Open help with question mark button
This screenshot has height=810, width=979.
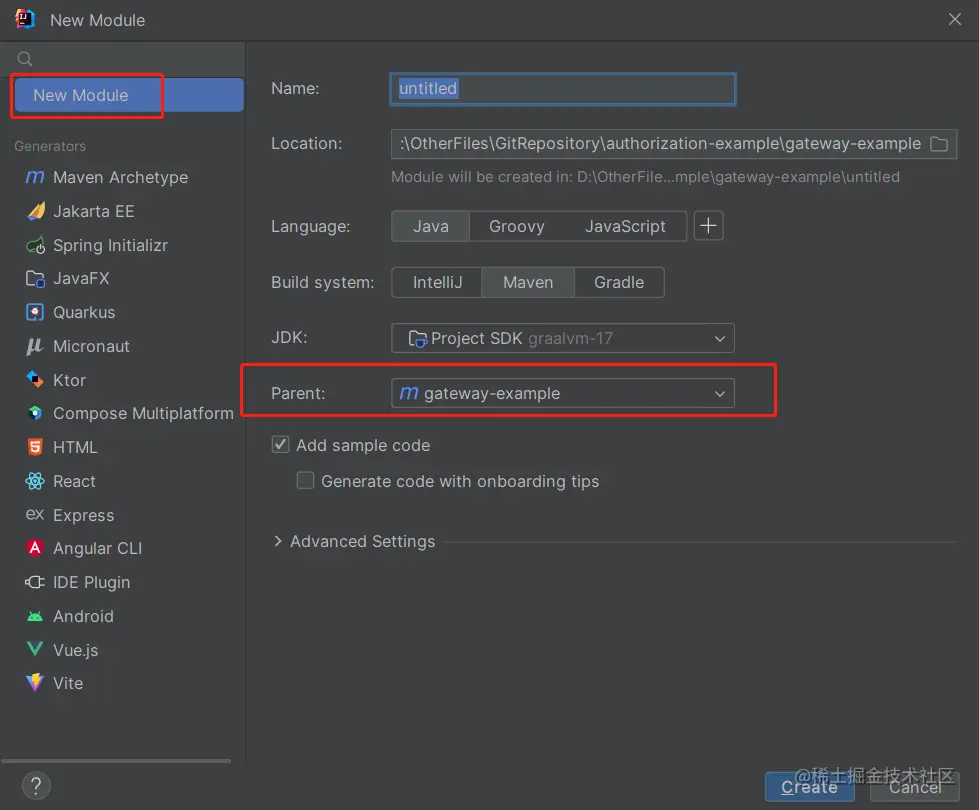(x=36, y=786)
